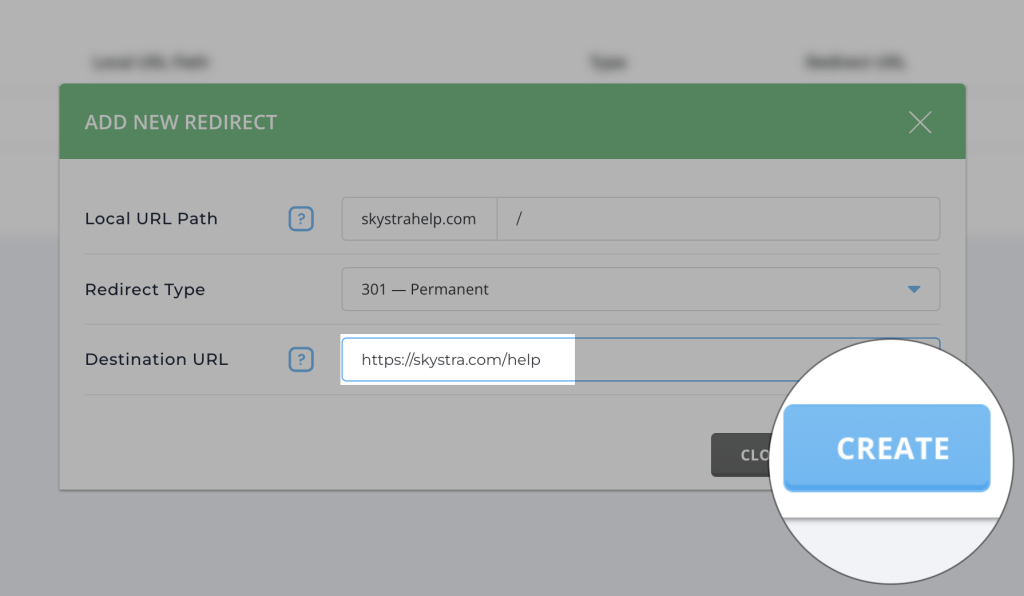Image resolution: width=1024 pixels, height=596 pixels.
Task: Click the Destination URL form label
Action: pos(156,359)
